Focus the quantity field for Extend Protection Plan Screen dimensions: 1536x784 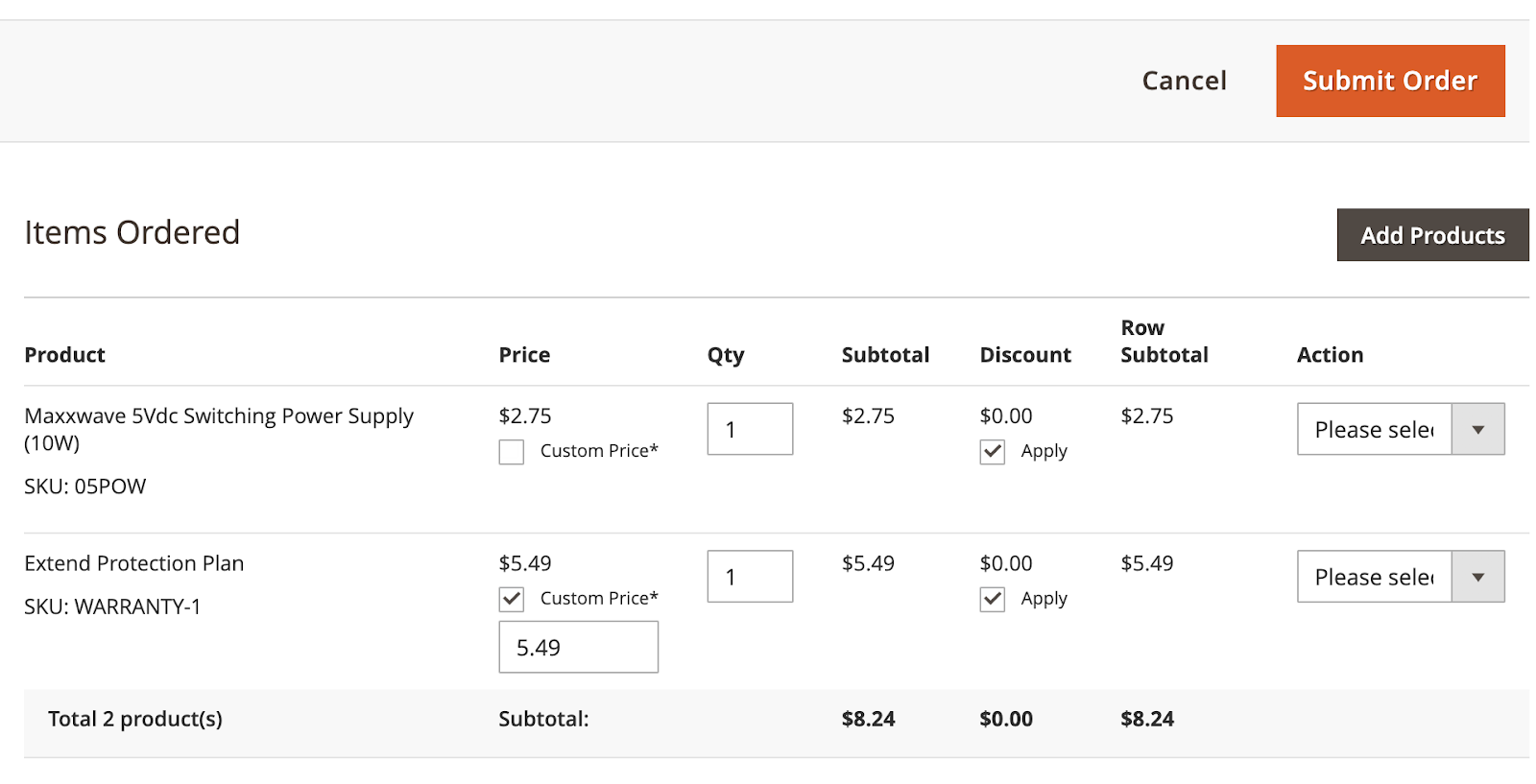pos(750,577)
